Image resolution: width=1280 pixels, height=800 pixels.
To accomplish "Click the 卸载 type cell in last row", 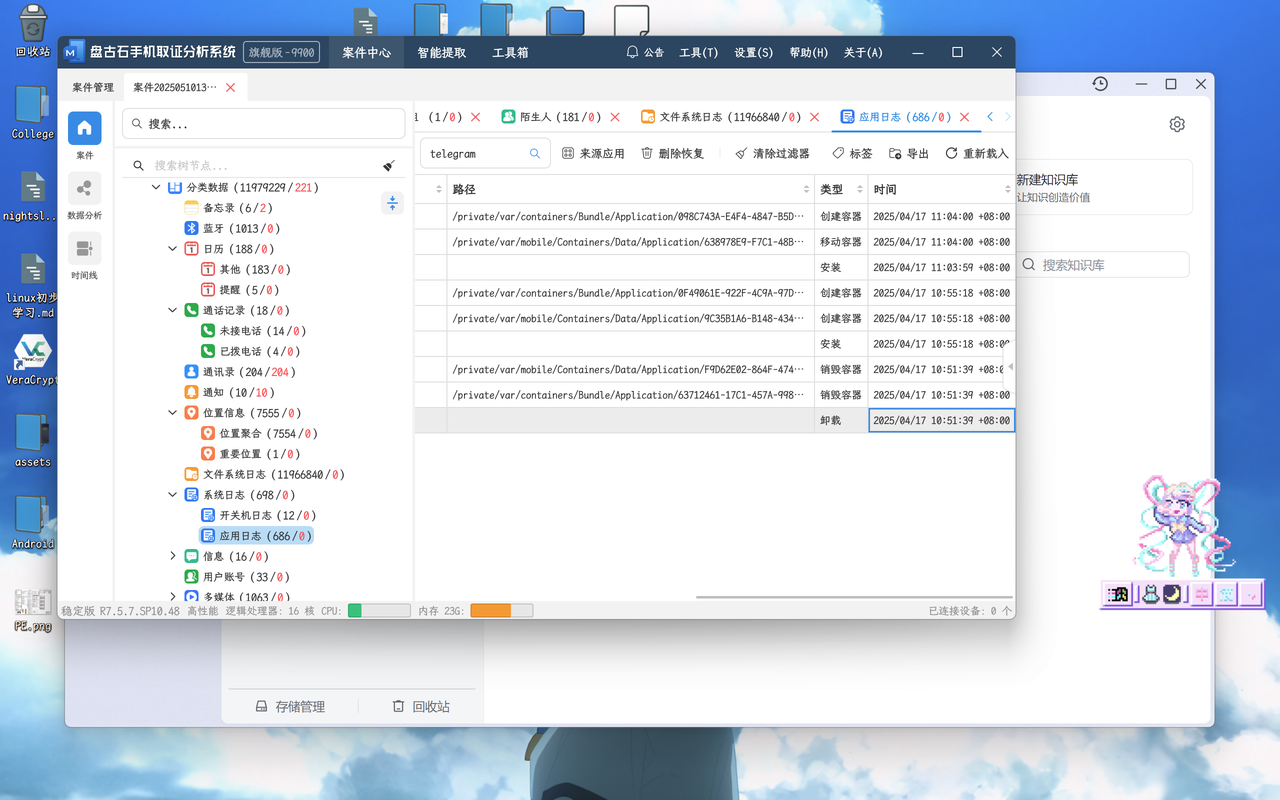I will click(841, 420).
